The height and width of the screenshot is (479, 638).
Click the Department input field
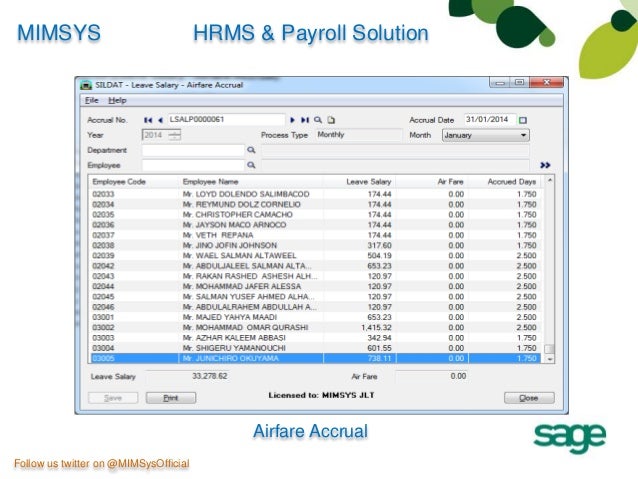tap(193, 150)
